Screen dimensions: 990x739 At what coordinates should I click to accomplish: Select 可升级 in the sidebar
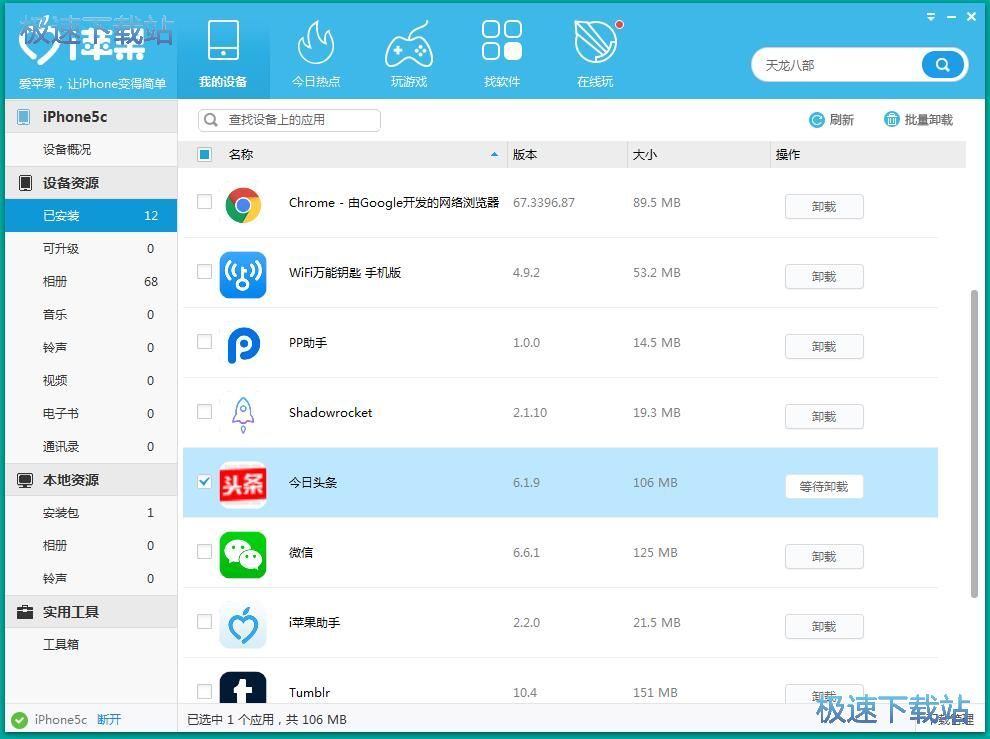[91, 248]
